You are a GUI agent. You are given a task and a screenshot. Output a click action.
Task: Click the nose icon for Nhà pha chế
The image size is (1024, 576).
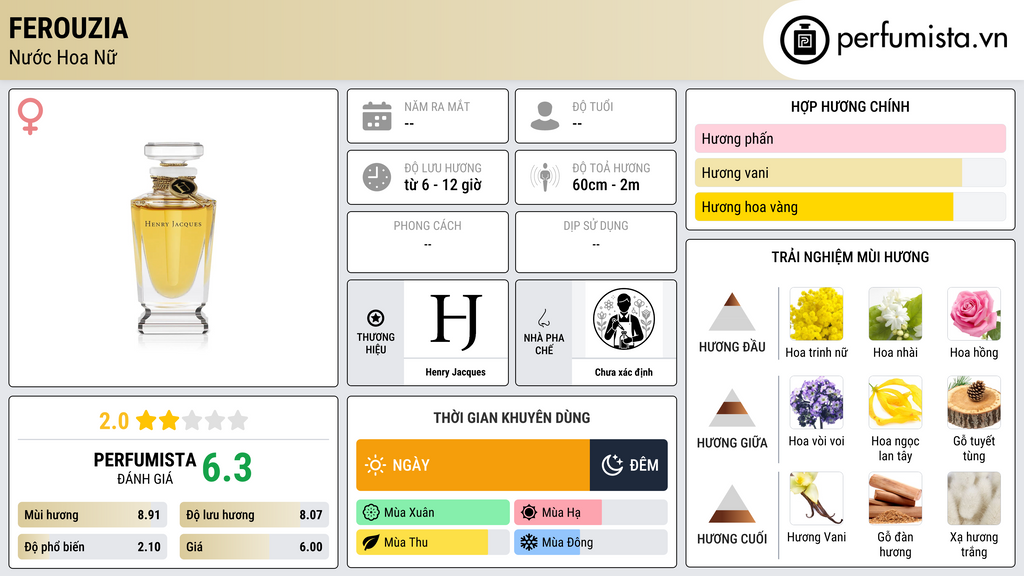pyautogui.click(x=543, y=318)
